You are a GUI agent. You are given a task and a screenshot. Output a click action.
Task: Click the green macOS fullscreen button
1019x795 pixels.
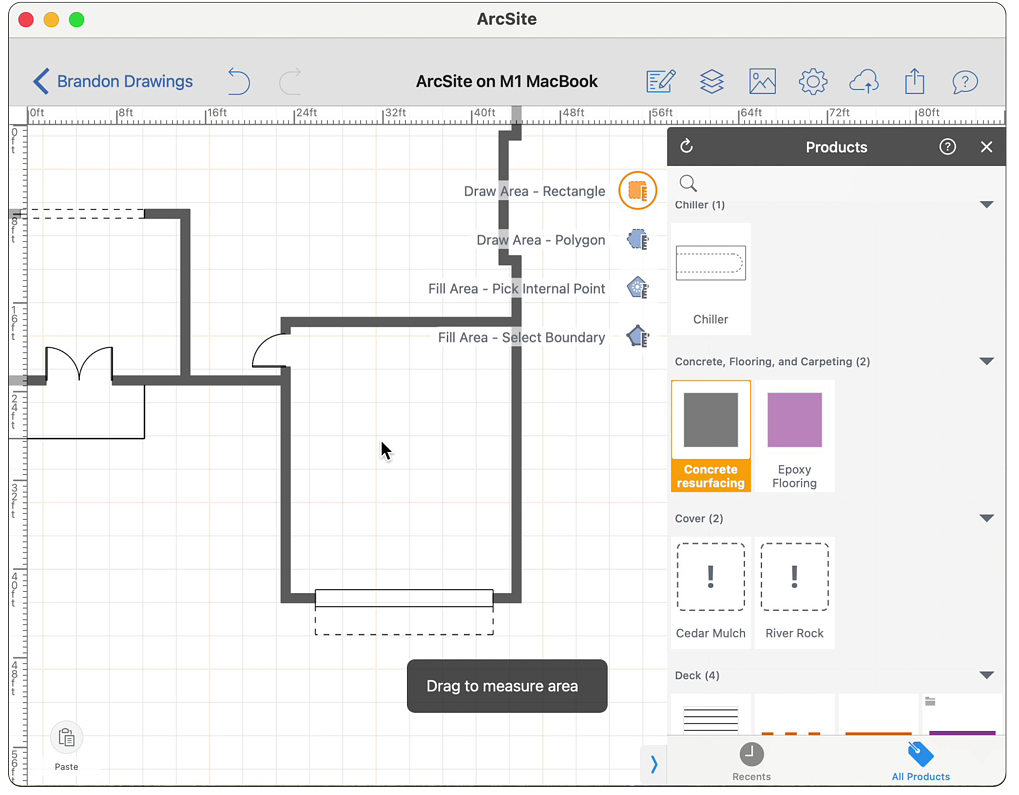coord(77,20)
